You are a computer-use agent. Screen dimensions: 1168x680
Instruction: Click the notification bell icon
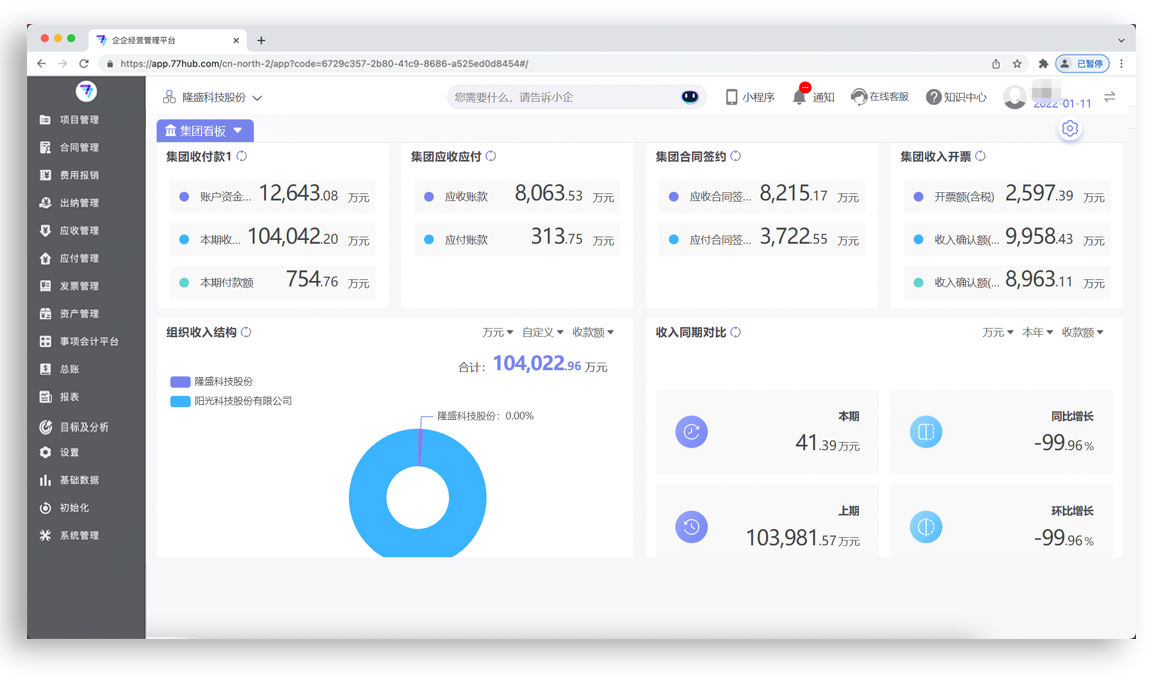(799, 97)
